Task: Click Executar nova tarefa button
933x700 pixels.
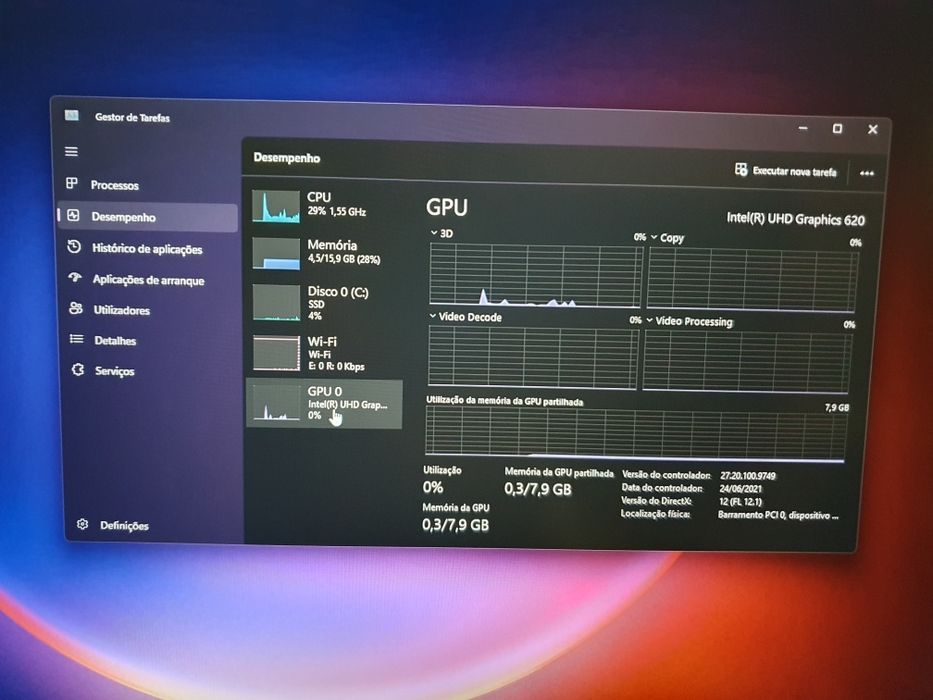Action: (785, 171)
